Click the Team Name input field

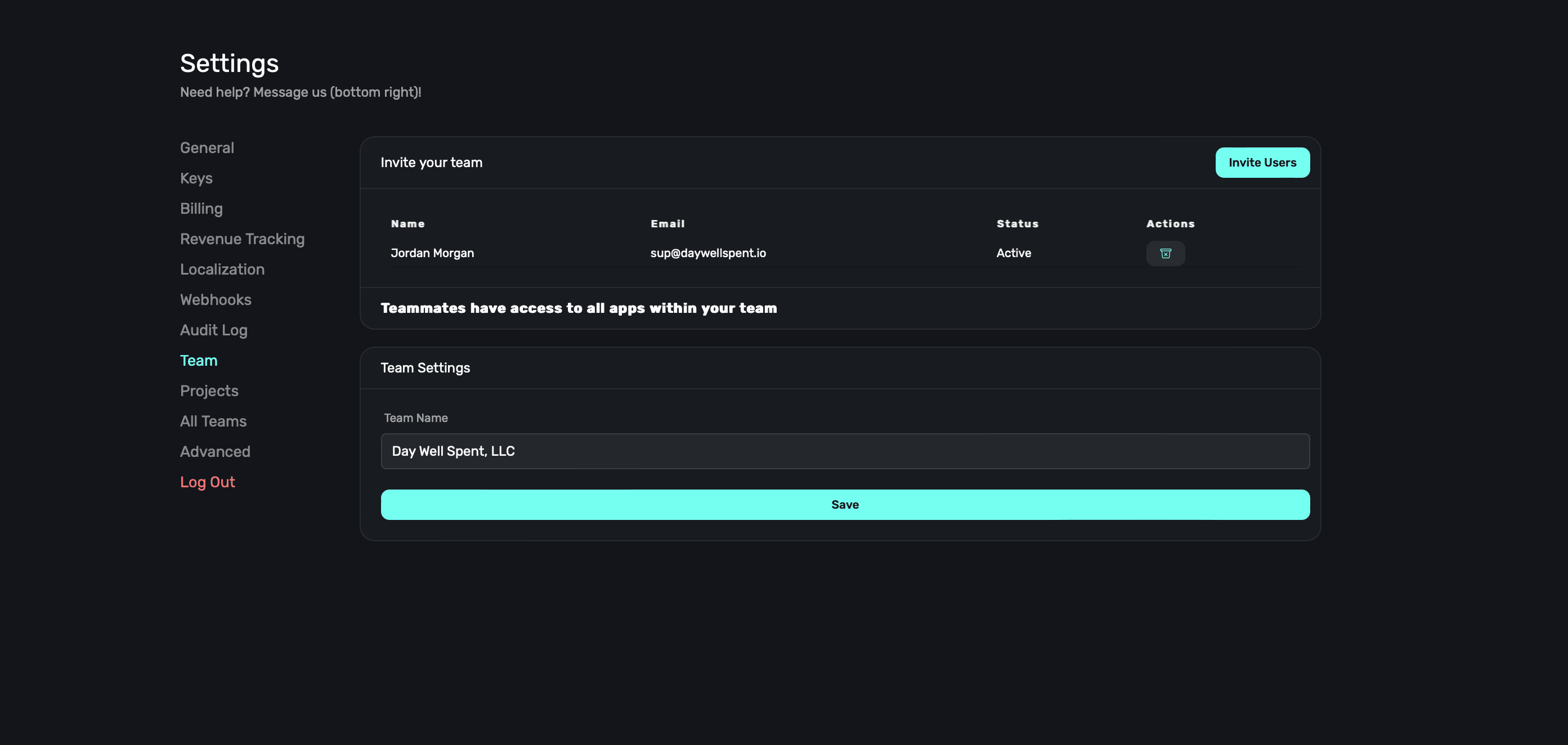[845, 451]
